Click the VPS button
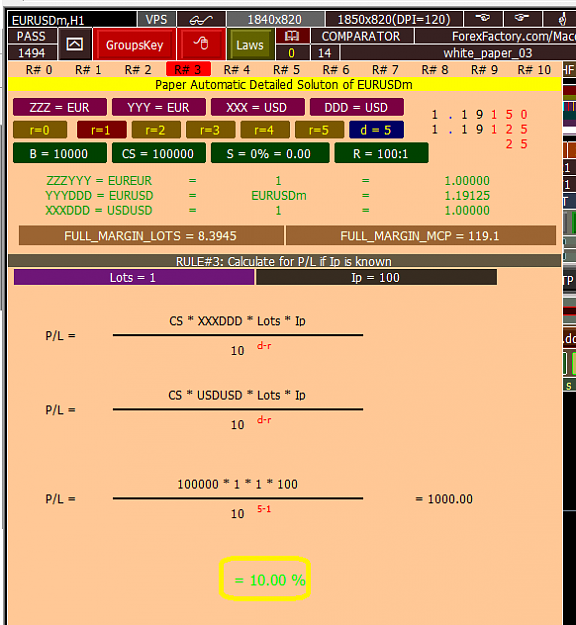 click(156, 19)
